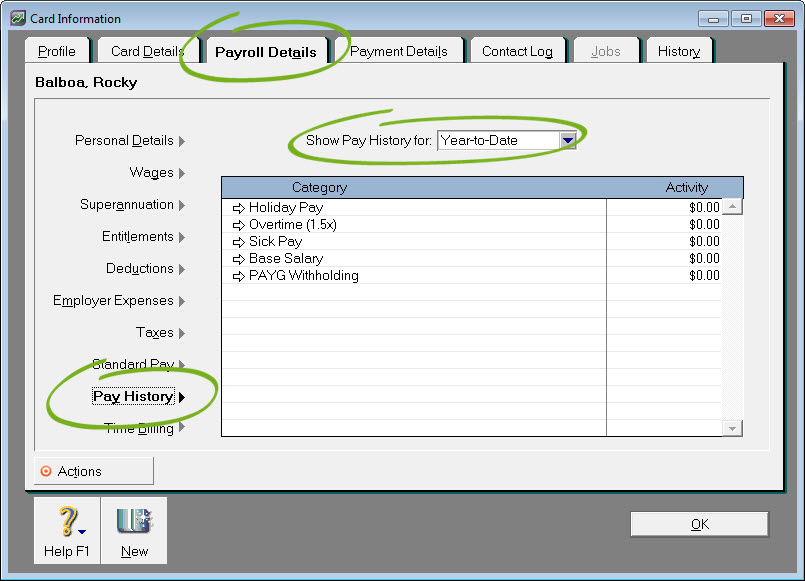Click the New card book icon
This screenshot has height=581, width=805.
[x=133, y=522]
